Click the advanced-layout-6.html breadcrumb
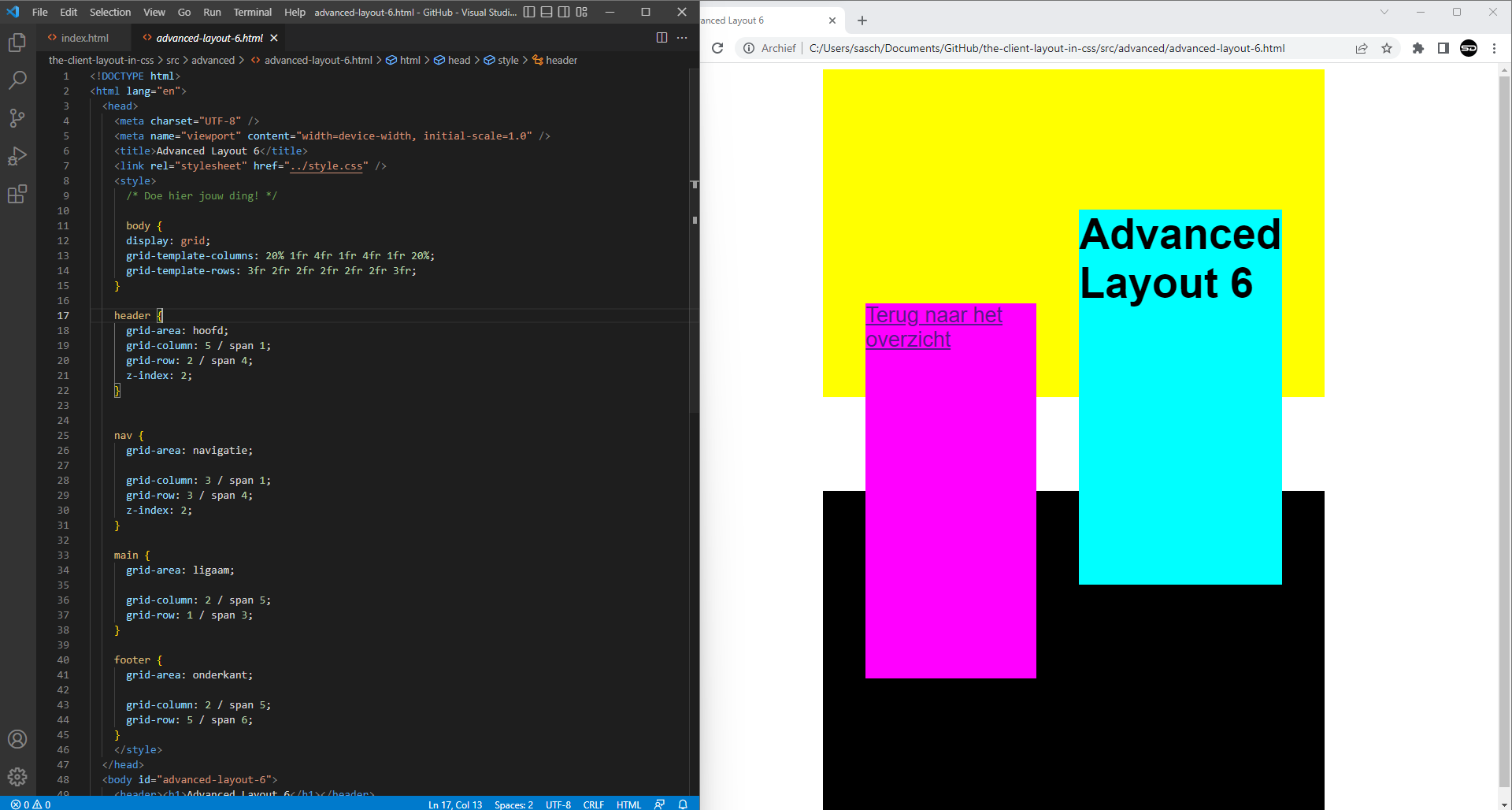This screenshot has width=1512, height=810. (311, 60)
